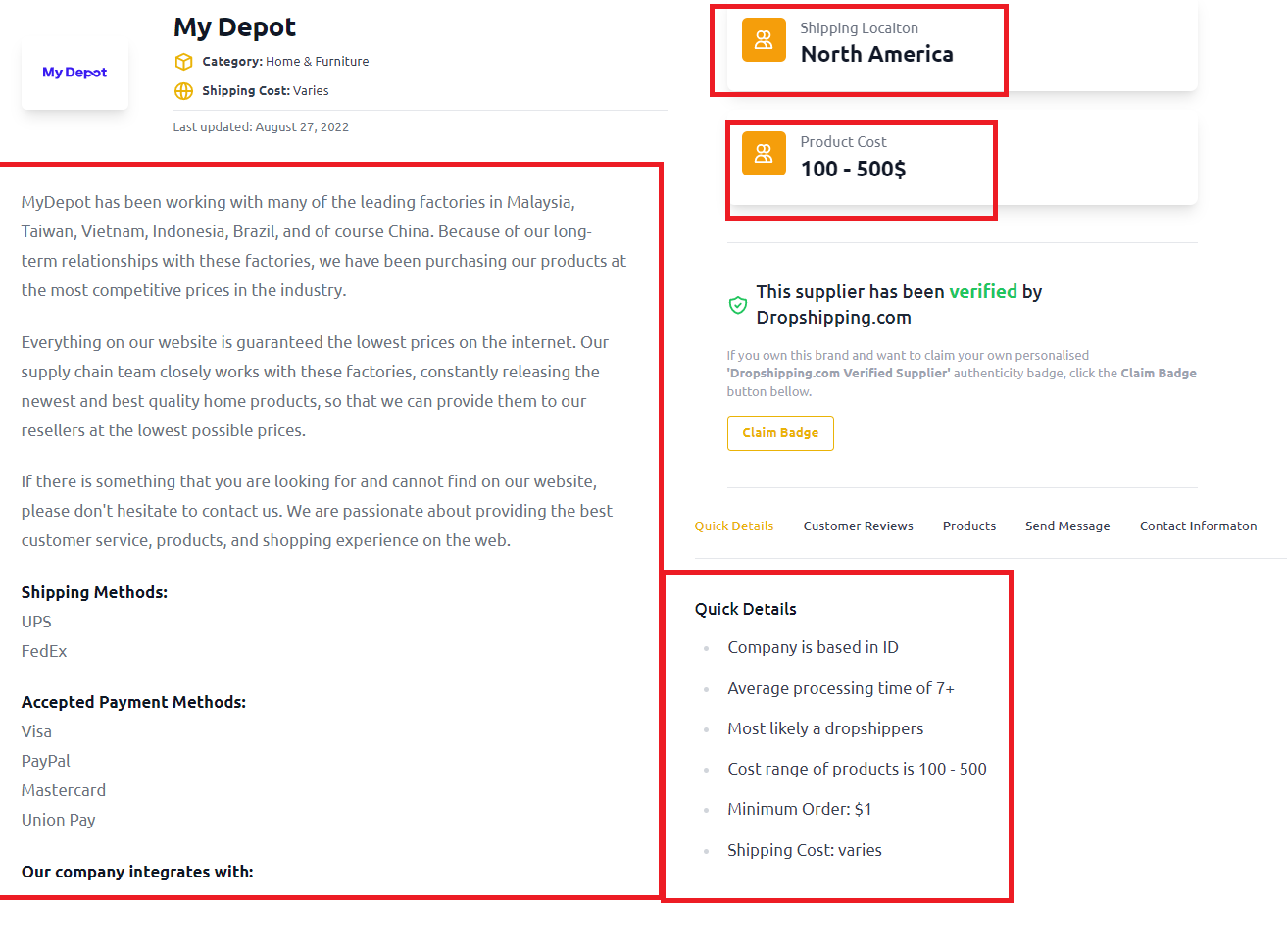This screenshot has width=1287, height=952.
Task: Click the Shipping Methods heading
Action: point(94,592)
